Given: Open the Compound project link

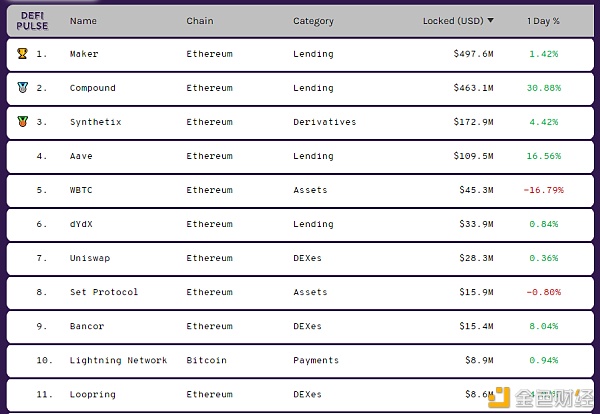Looking at the screenshot, I should coord(93,88).
